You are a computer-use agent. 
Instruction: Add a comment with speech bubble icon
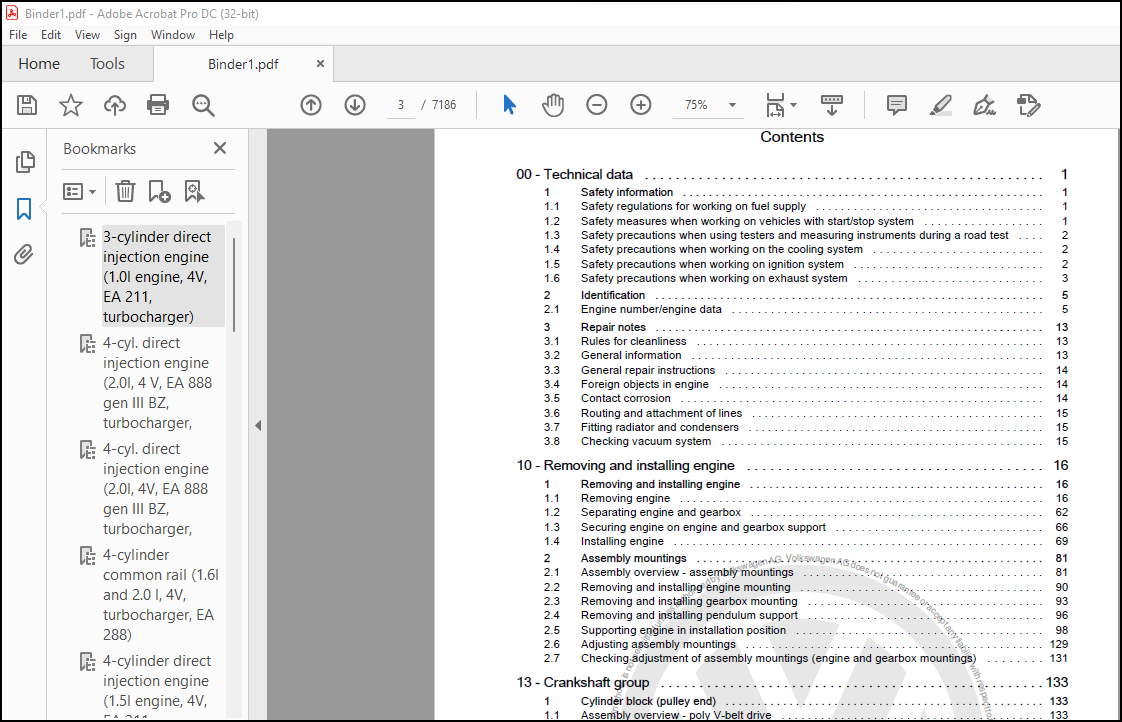(897, 105)
